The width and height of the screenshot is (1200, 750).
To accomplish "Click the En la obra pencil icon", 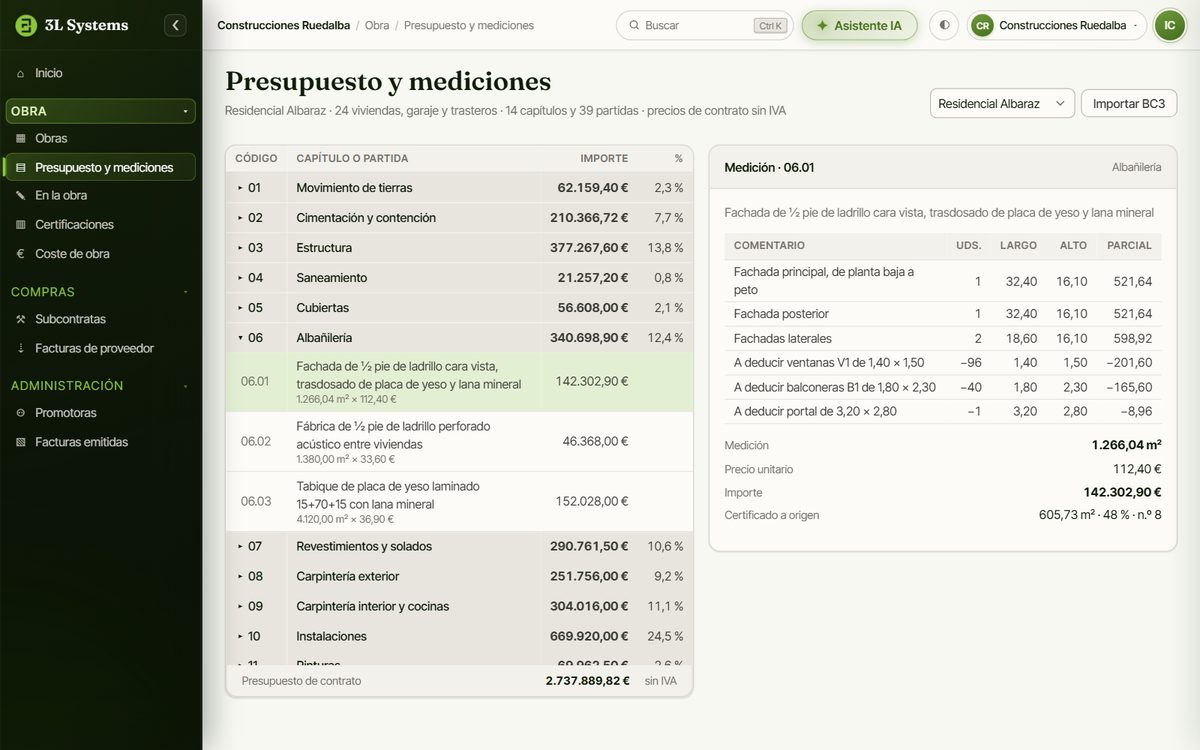I will tap(21, 196).
